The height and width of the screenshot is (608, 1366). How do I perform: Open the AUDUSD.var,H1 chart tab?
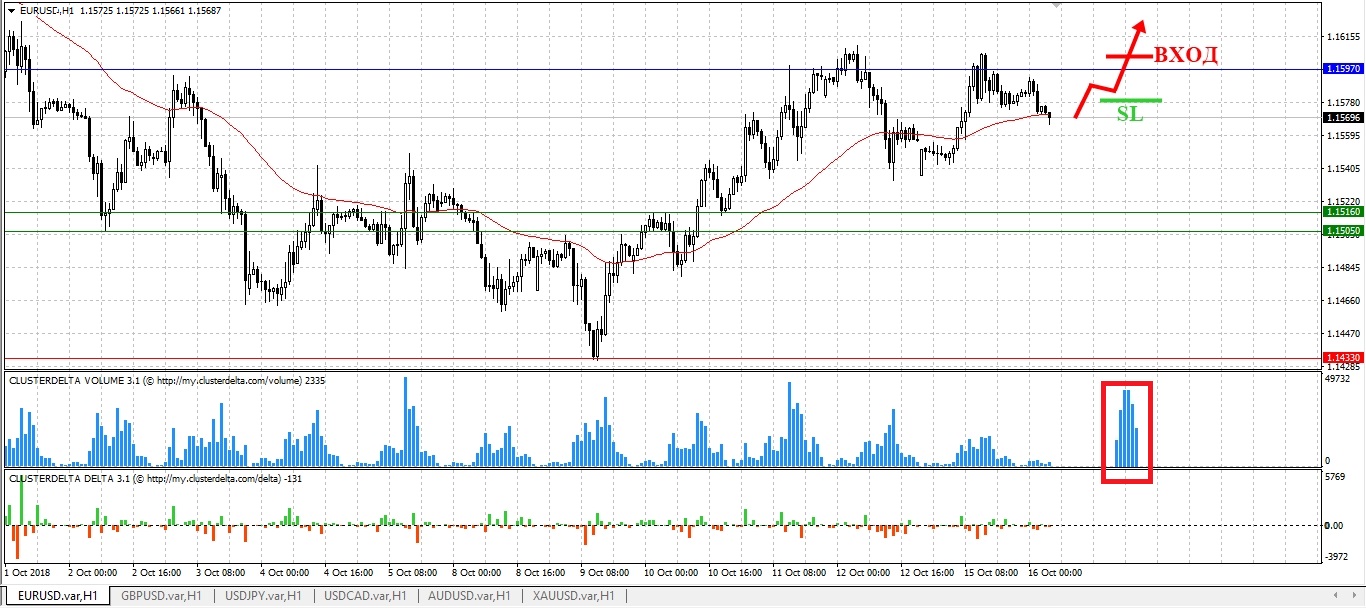(x=469, y=596)
